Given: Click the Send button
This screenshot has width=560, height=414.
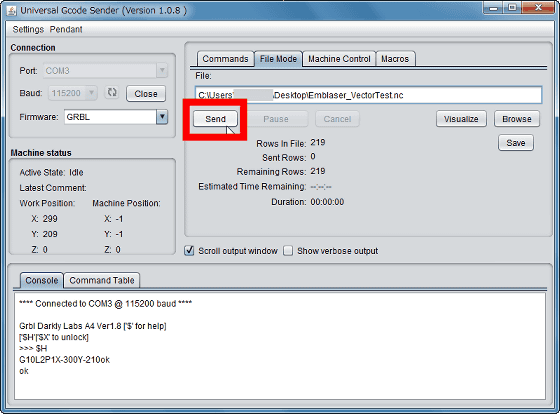Looking at the screenshot, I should pos(215,119).
